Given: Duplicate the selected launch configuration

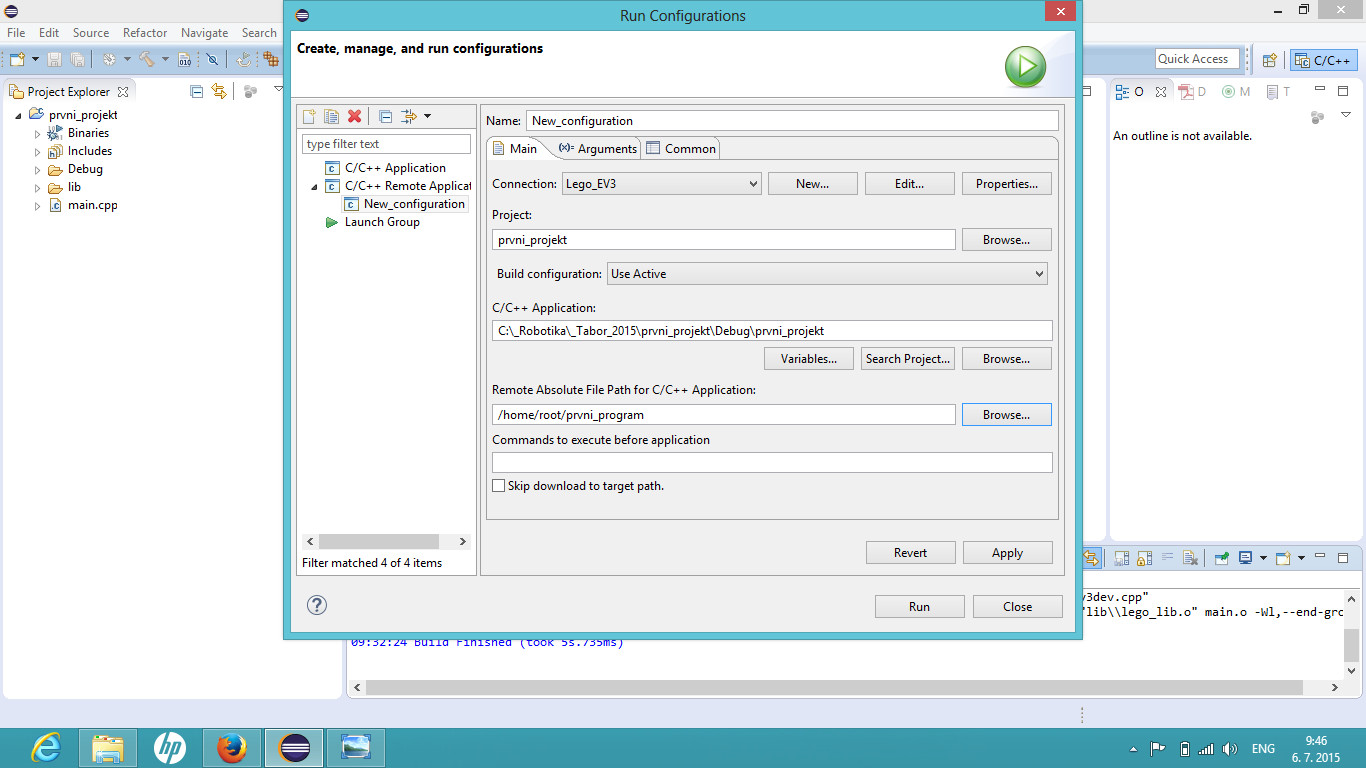Looking at the screenshot, I should [x=331, y=117].
